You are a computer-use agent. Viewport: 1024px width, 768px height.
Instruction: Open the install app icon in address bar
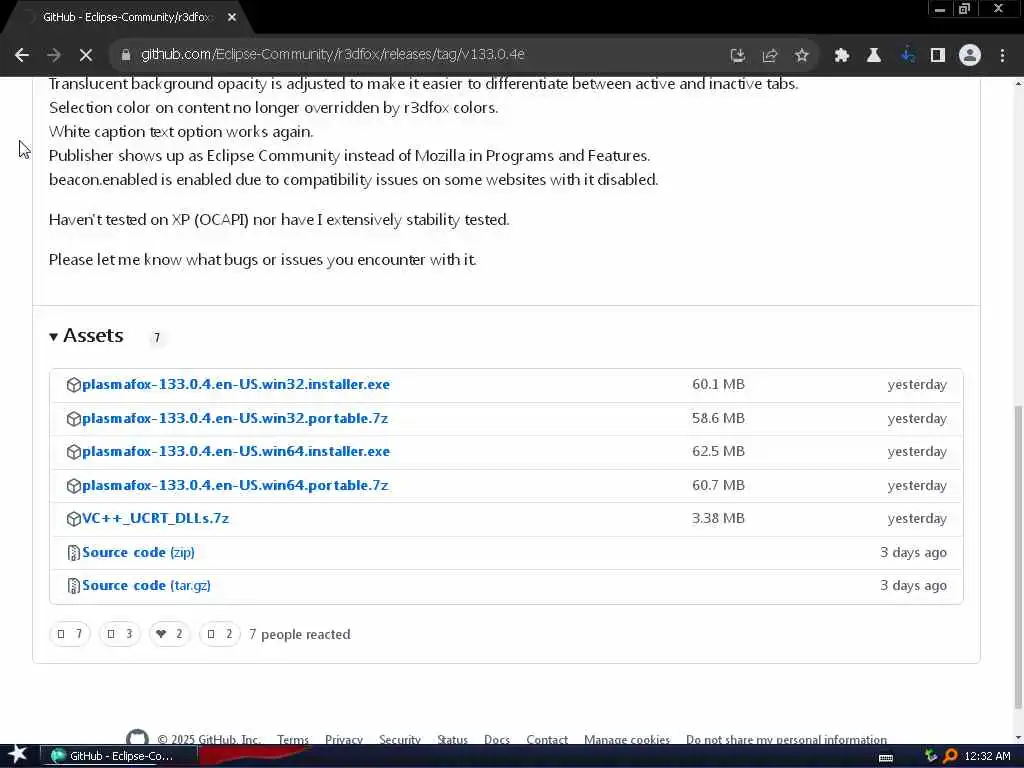click(737, 56)
